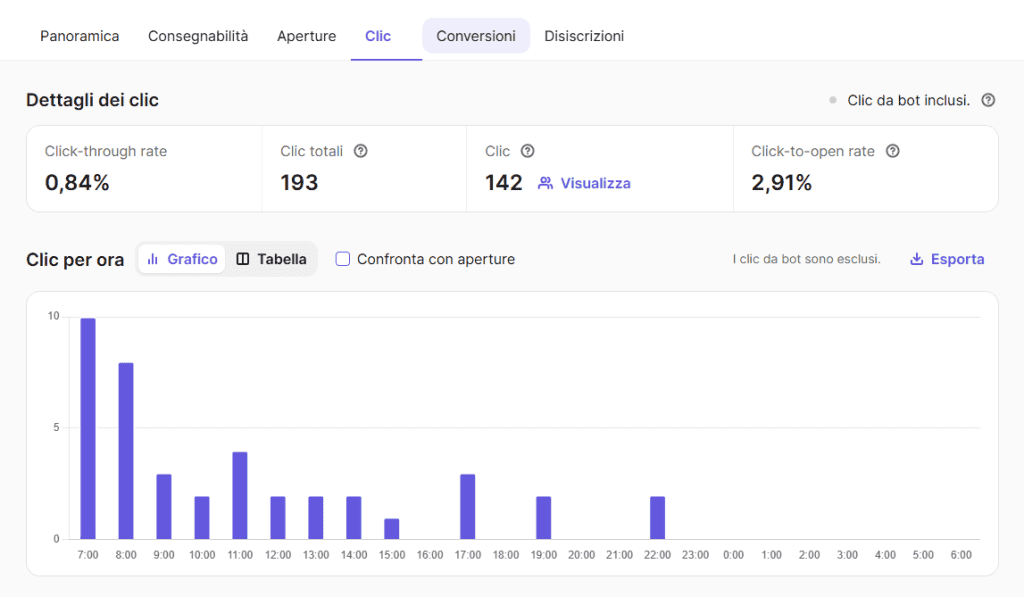Click the Clic per ora heading
1024x597 pixels.
tap(75, 260)
